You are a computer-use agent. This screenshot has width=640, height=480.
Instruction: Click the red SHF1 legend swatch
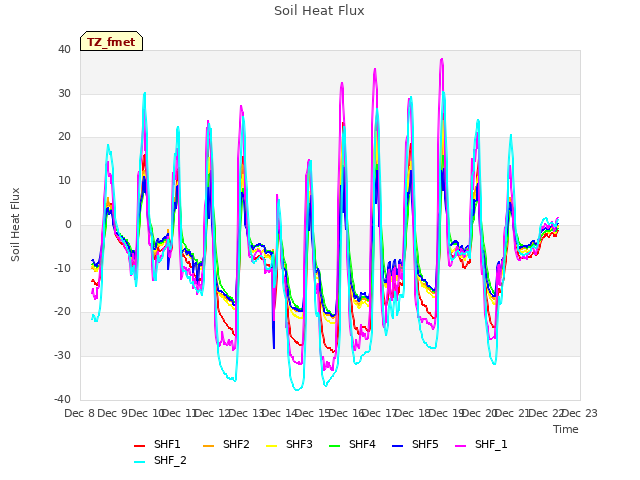140,446
